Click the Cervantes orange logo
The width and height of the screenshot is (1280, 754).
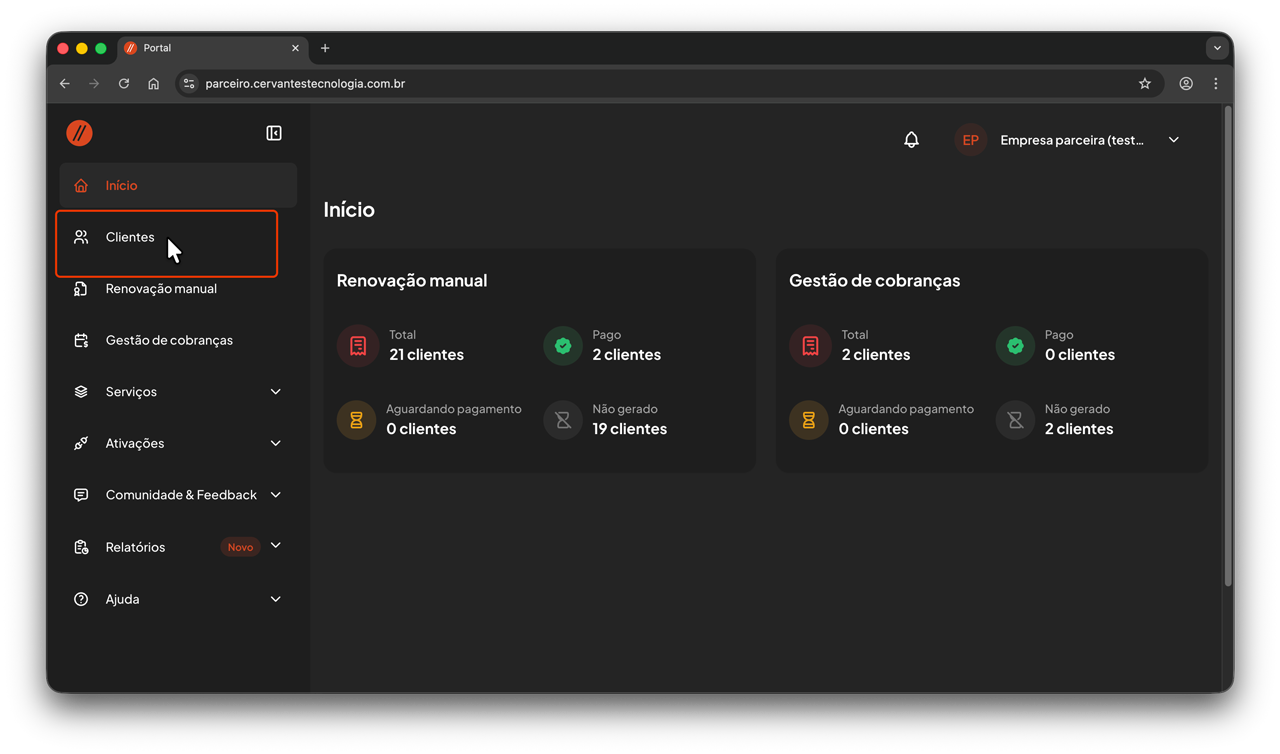coord(80,133)
